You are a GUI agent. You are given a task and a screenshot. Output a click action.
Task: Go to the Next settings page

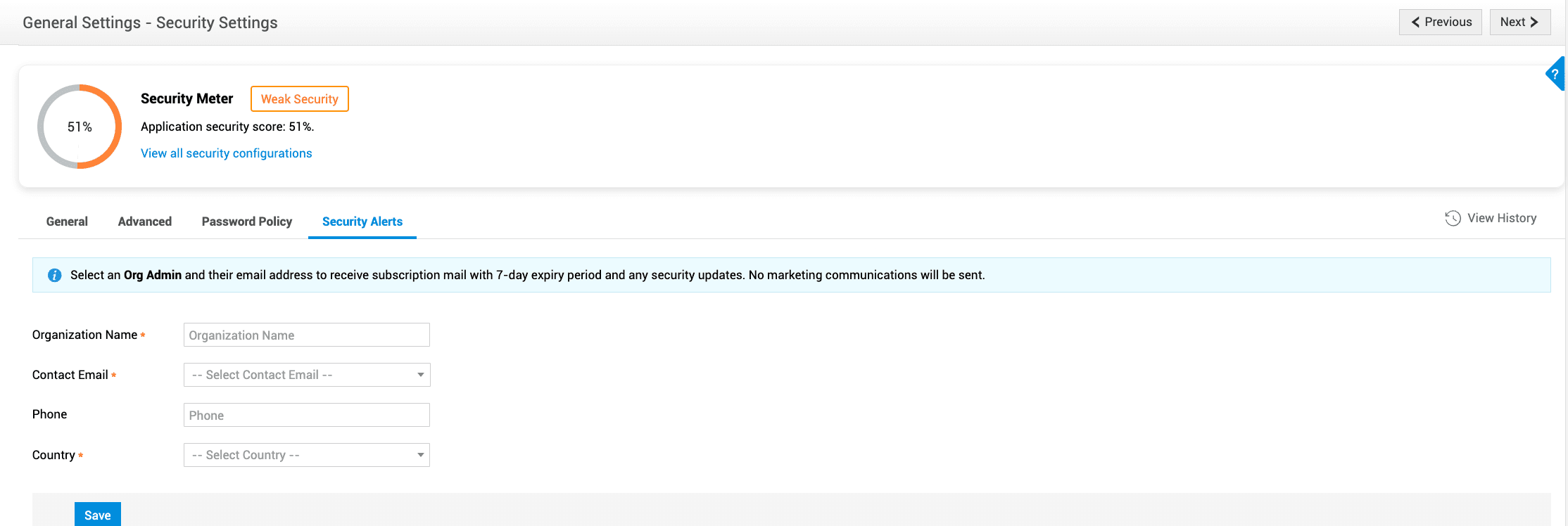click(1519, 22)
